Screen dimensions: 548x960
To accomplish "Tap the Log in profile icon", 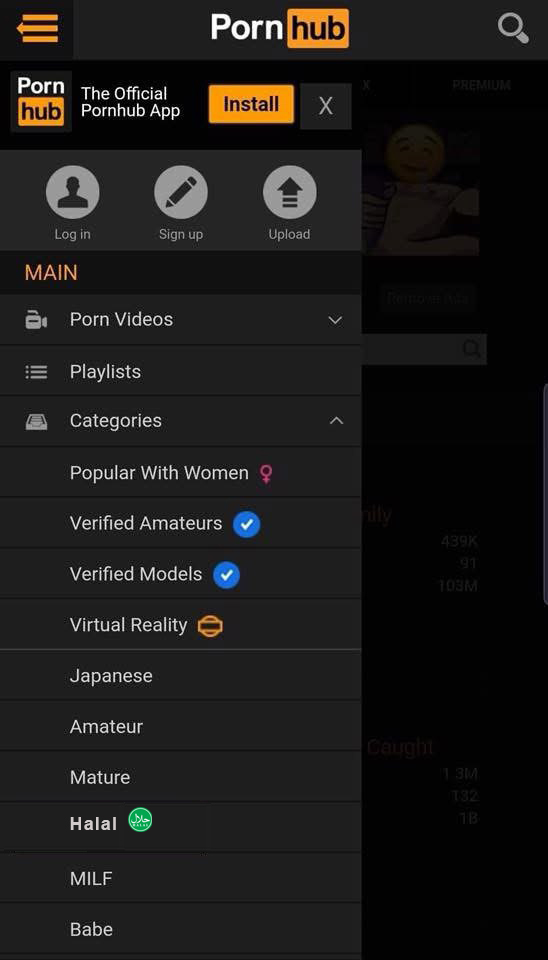I will coord(72,192).
